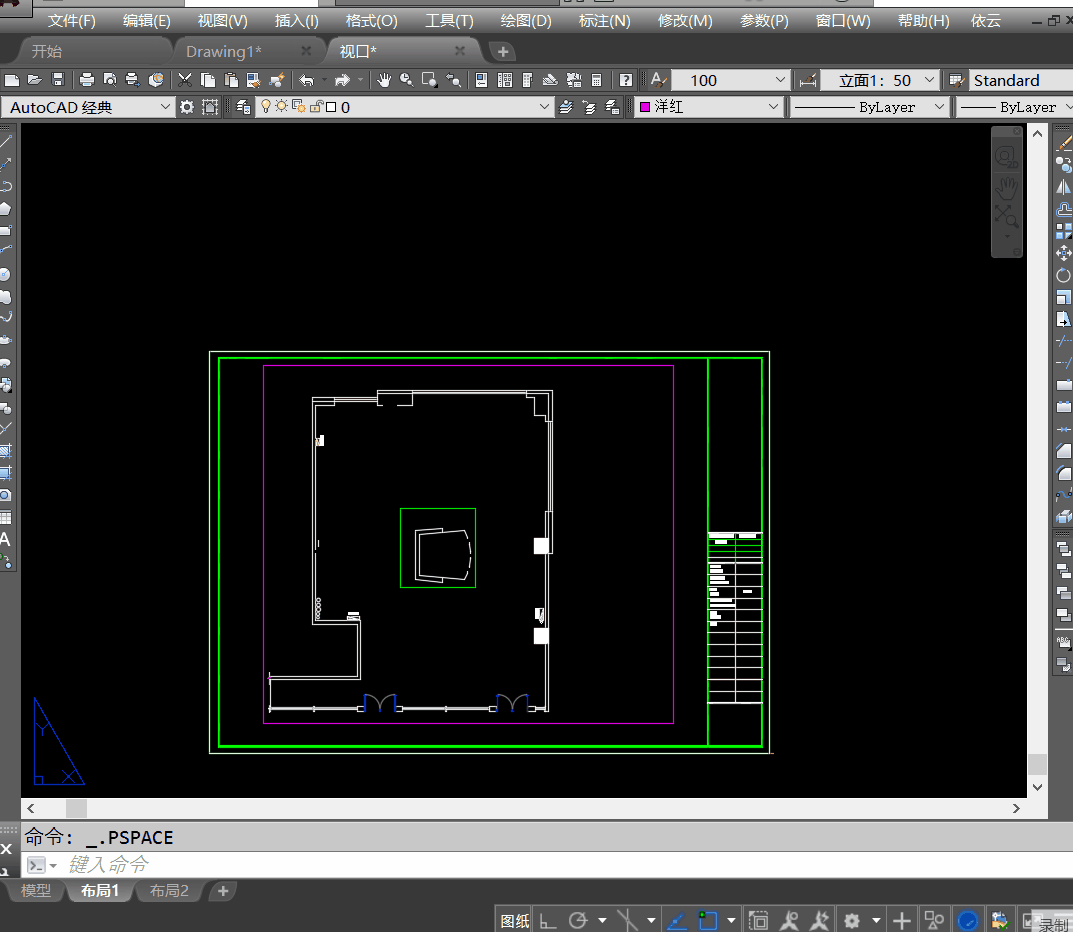Click the horizontal scrollbar right arrow

point(1016,808)
